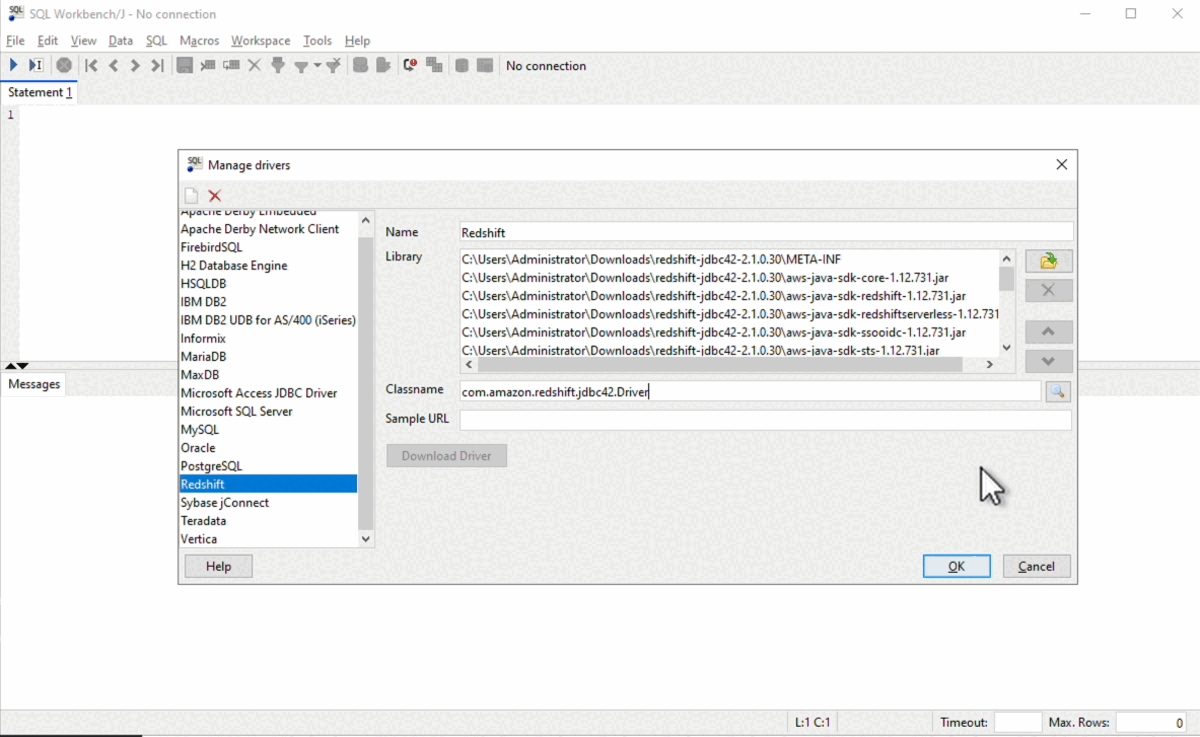Open filter dropdown arrow in toolbar
This screenshot has height=737, width=1200.
click(x=317, y=65)
